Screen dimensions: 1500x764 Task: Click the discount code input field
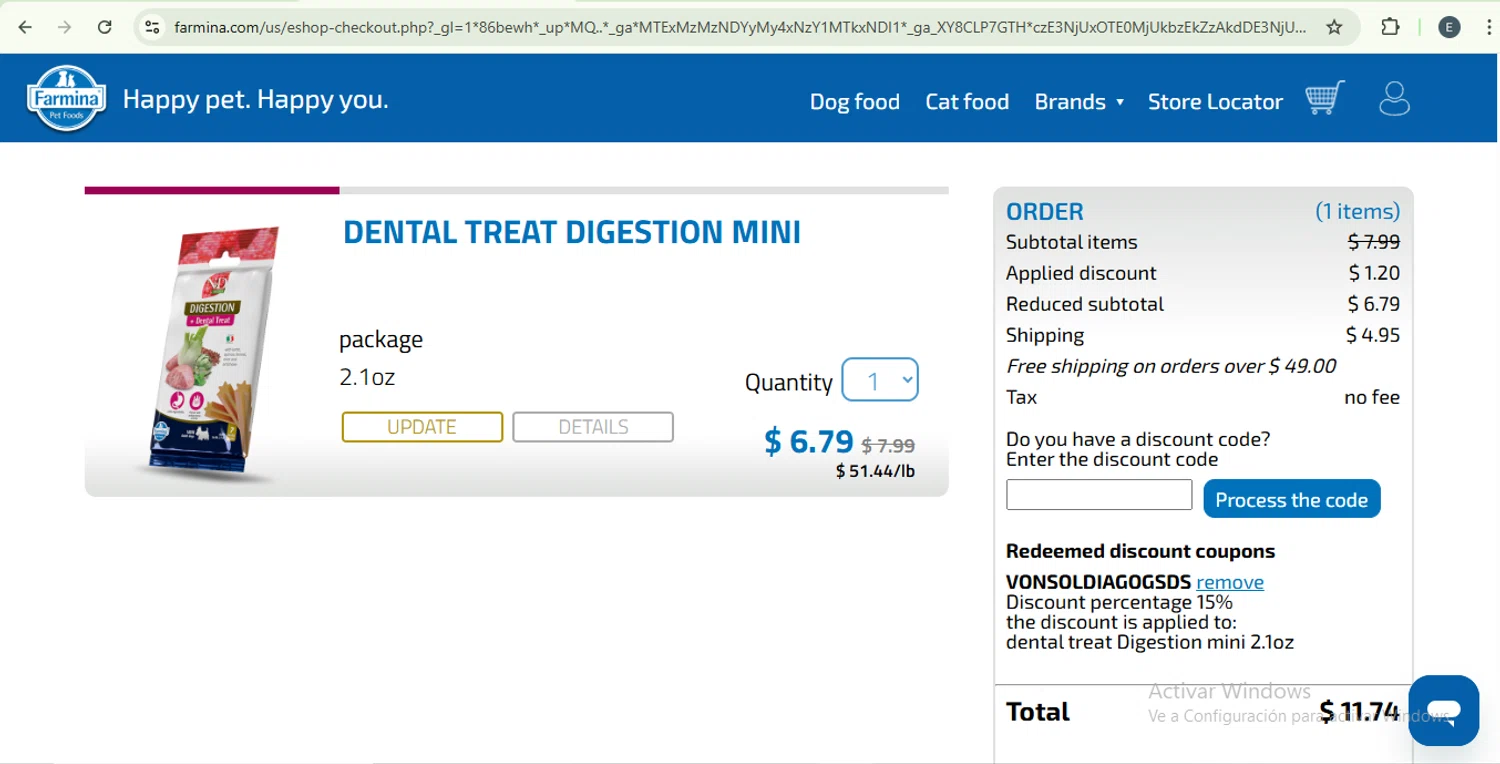tap(1098, 495)
